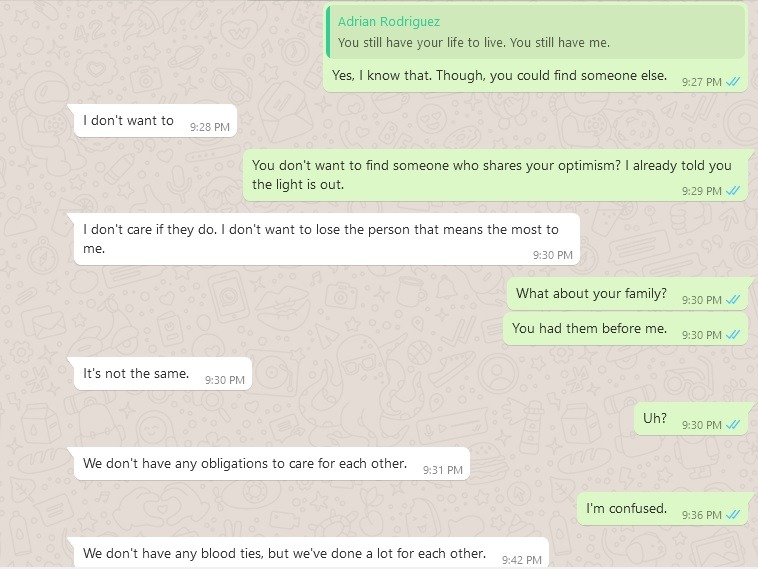Click the double-check icon next to 9:29 PM

pyautogui.click(x=733, y=191)
